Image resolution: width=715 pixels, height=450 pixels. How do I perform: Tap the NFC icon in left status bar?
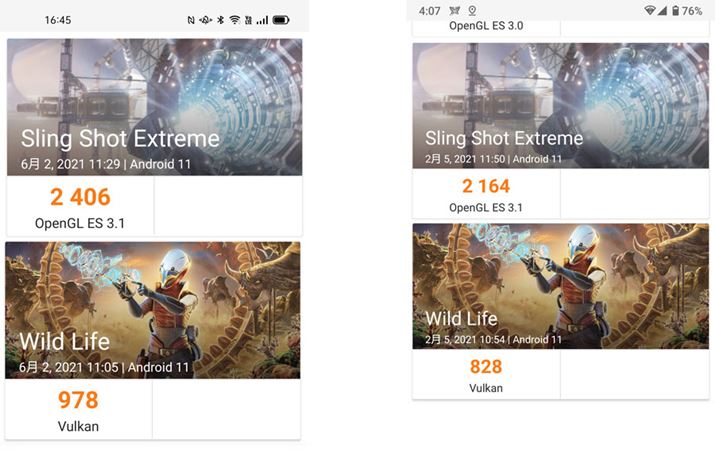(191, 20)
